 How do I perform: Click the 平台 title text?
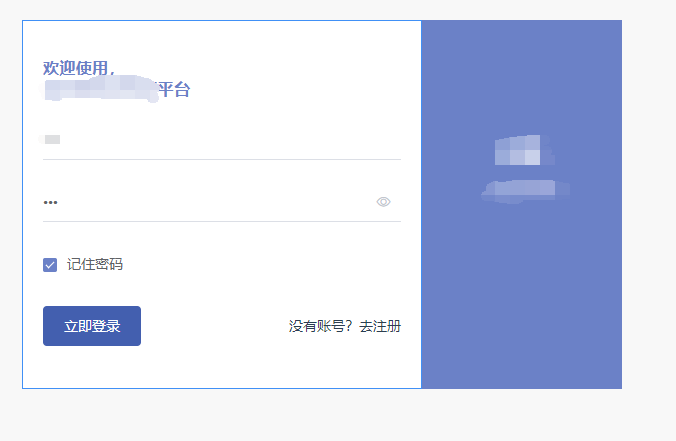point(174,89)
